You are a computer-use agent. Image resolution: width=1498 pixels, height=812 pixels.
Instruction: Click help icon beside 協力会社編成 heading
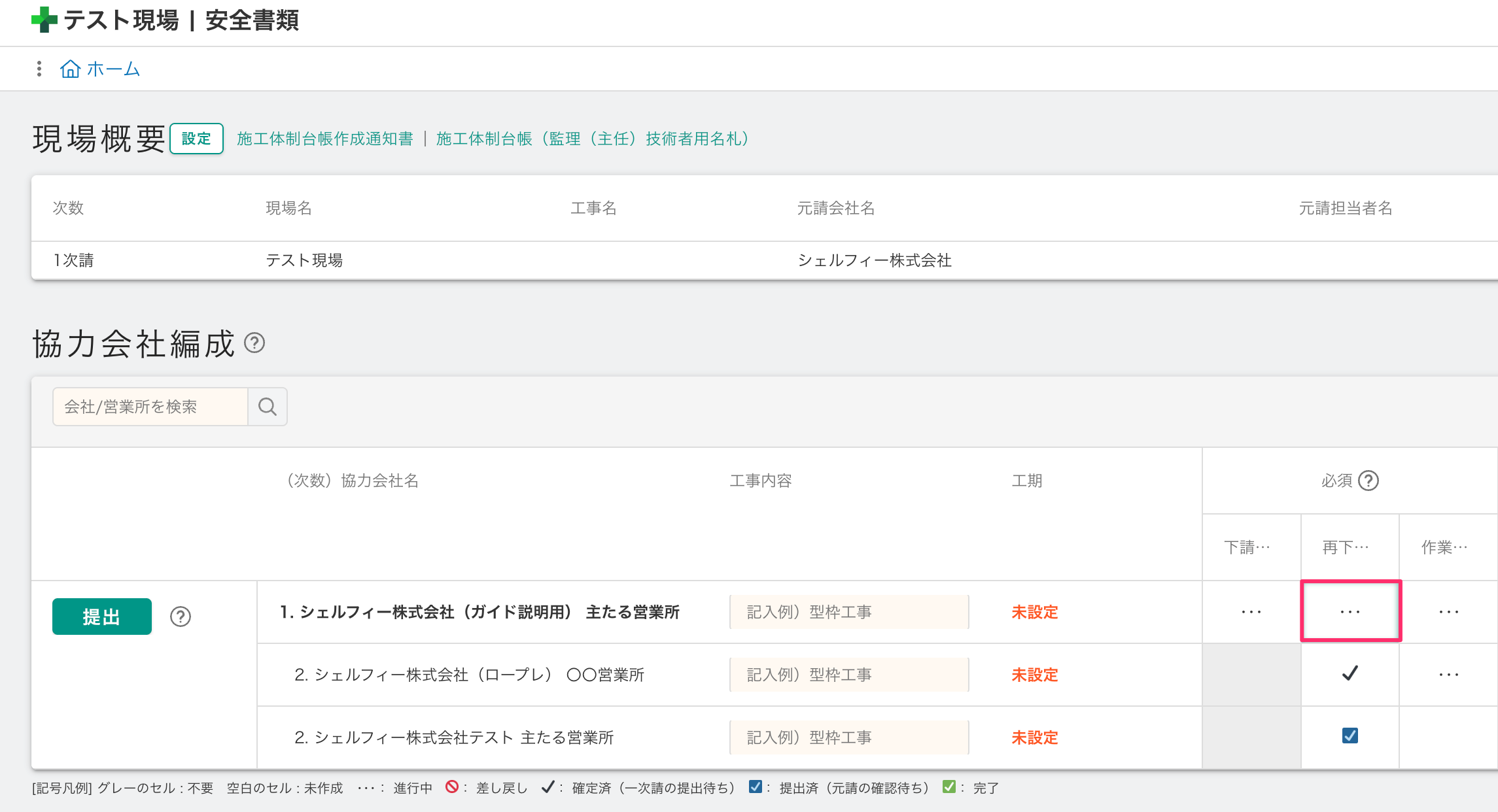pyautogui.click(x=254, y=343)
